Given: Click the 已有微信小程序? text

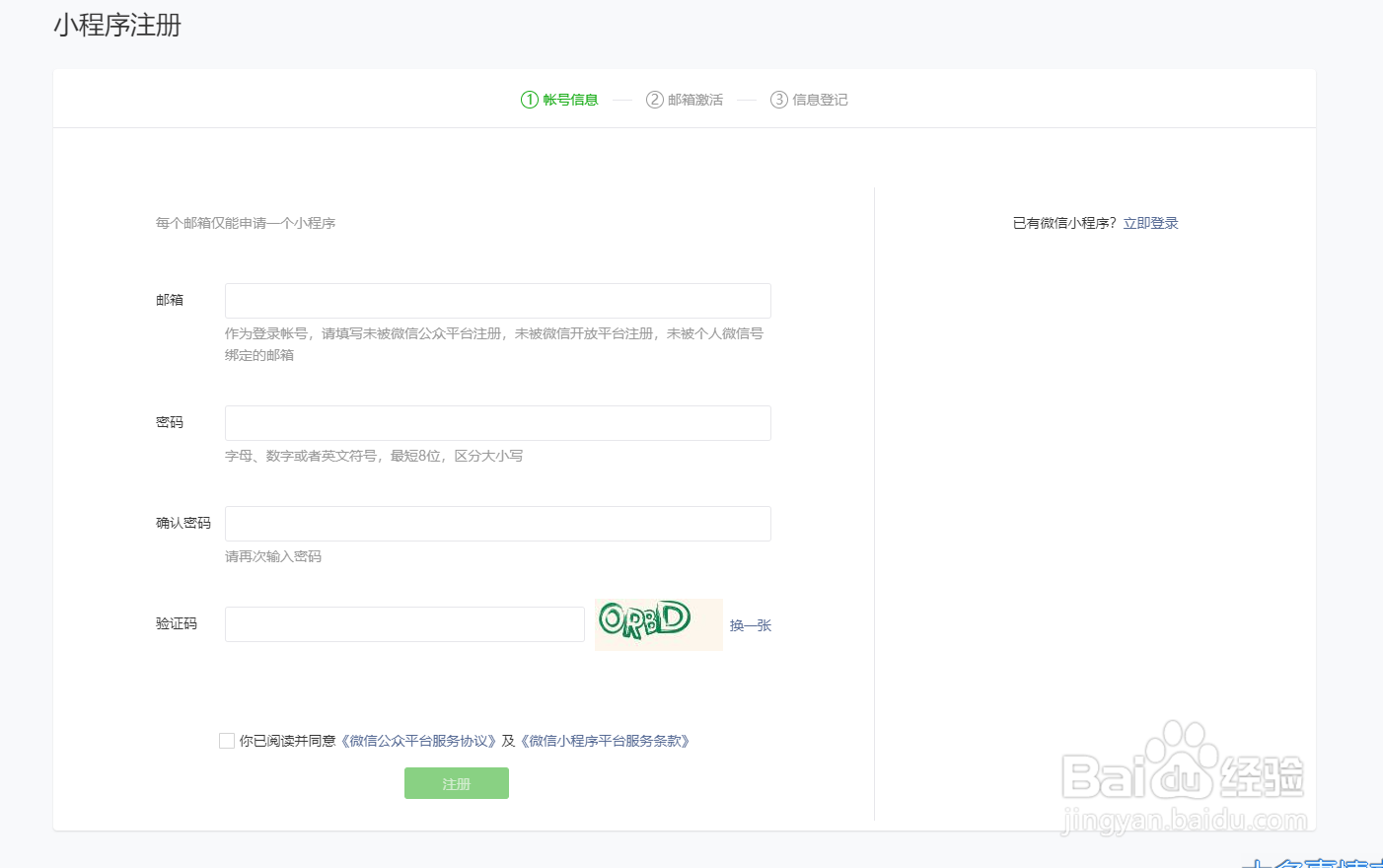Looking at the screenshot, I should click(1064, 223).
